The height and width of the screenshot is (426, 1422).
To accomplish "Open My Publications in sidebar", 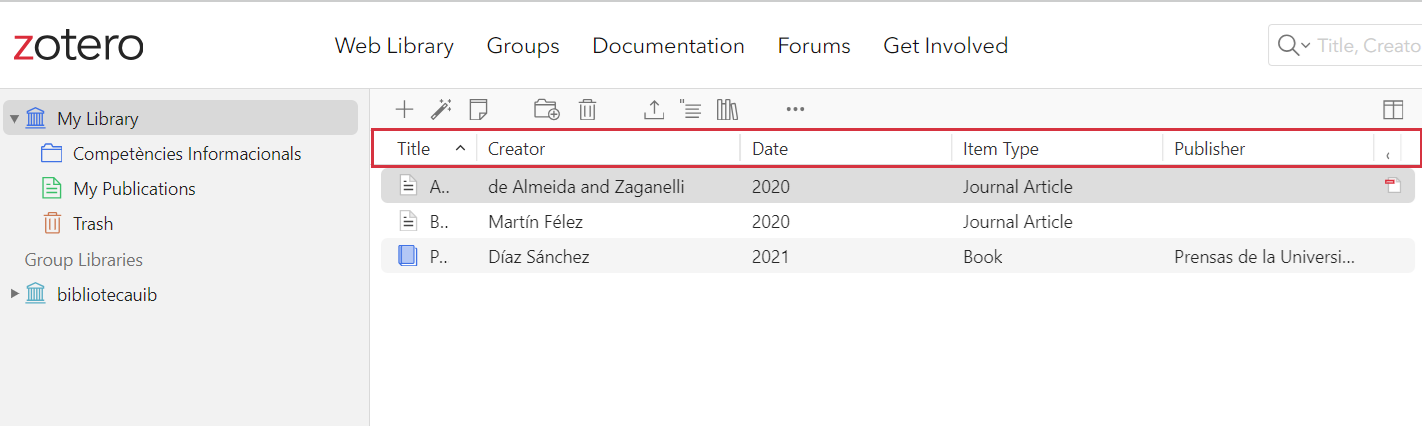I will 134,188.
